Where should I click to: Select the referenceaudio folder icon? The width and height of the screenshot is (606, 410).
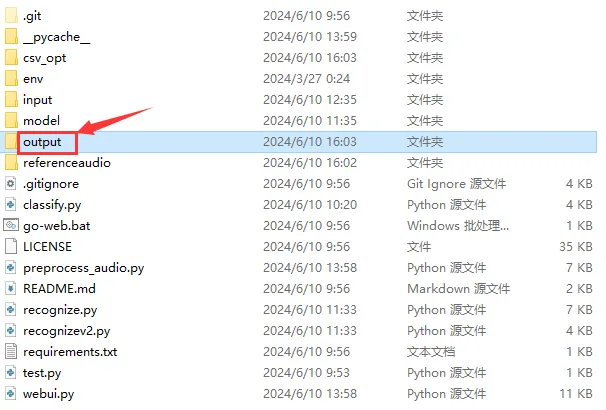tap(11, 163)
